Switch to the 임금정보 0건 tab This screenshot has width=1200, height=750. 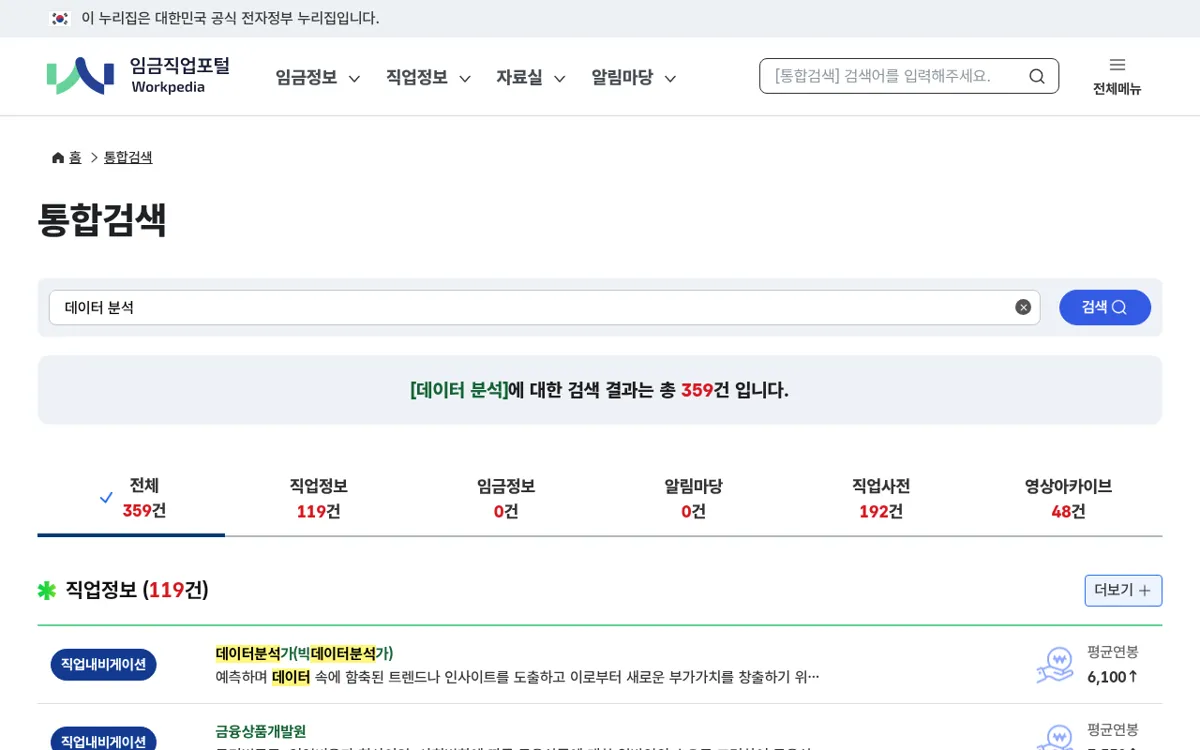point(506,498)
